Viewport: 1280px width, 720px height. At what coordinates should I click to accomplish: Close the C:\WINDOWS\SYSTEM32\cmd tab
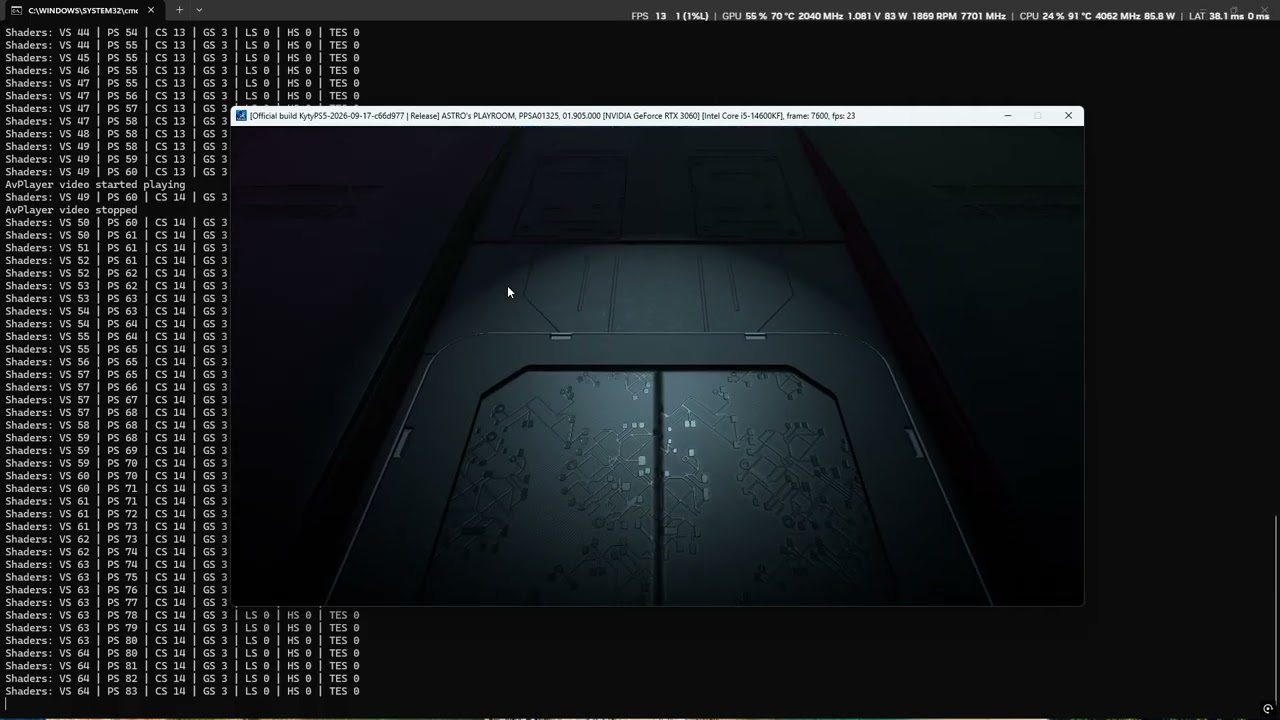[x=151, y=10]
